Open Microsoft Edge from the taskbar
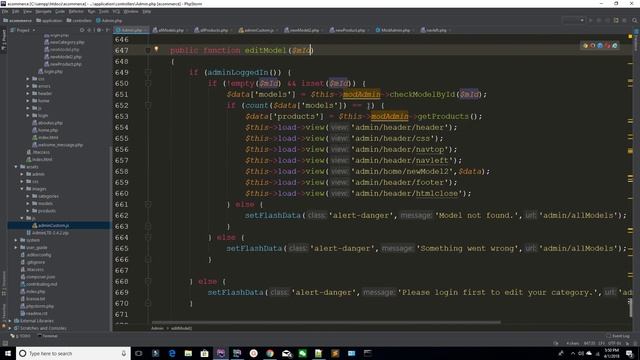Viewport: 640px width, 360px height. point(172,353)
